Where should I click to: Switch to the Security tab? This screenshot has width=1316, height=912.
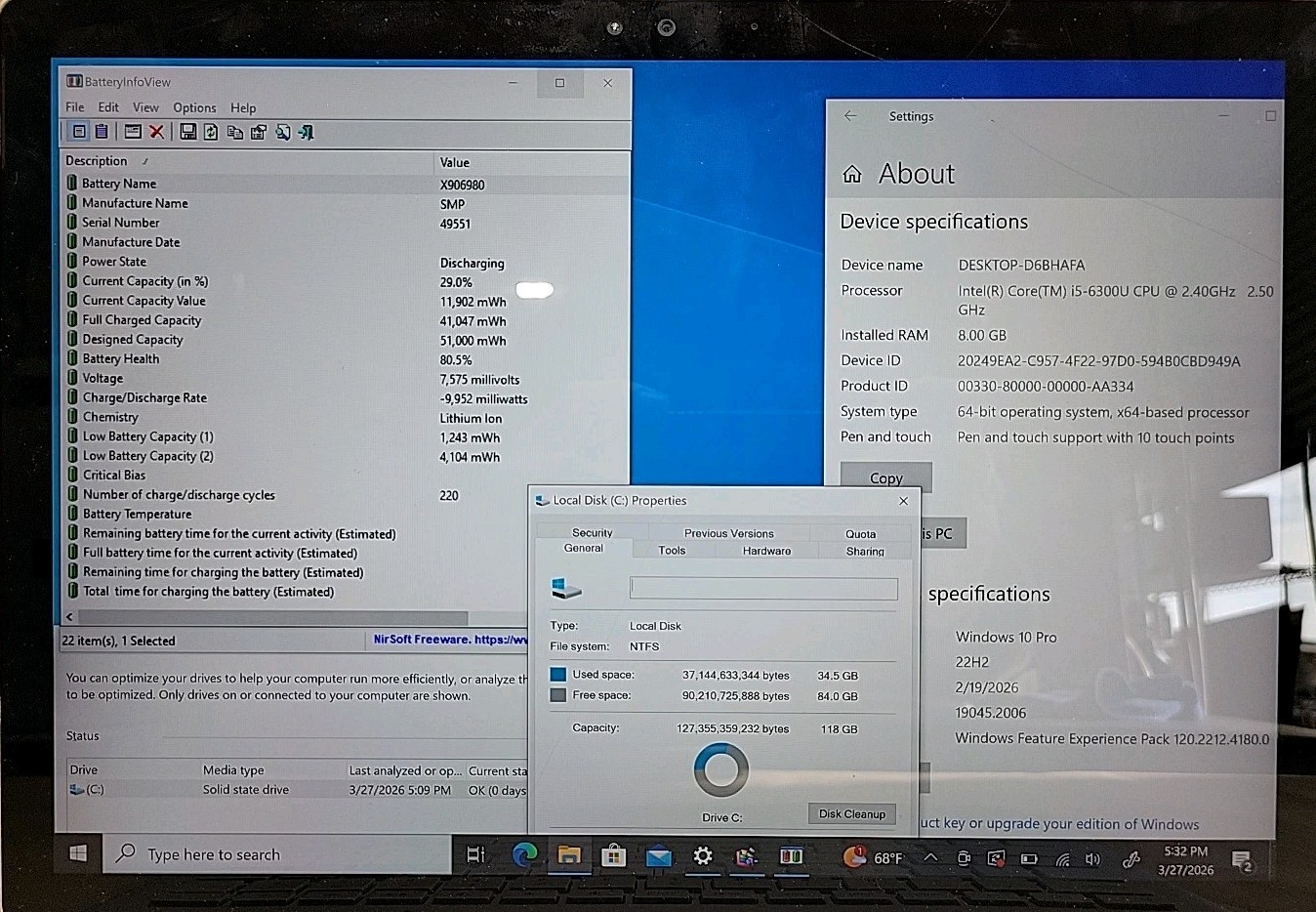pyautogui.click(x=592, y=532)
